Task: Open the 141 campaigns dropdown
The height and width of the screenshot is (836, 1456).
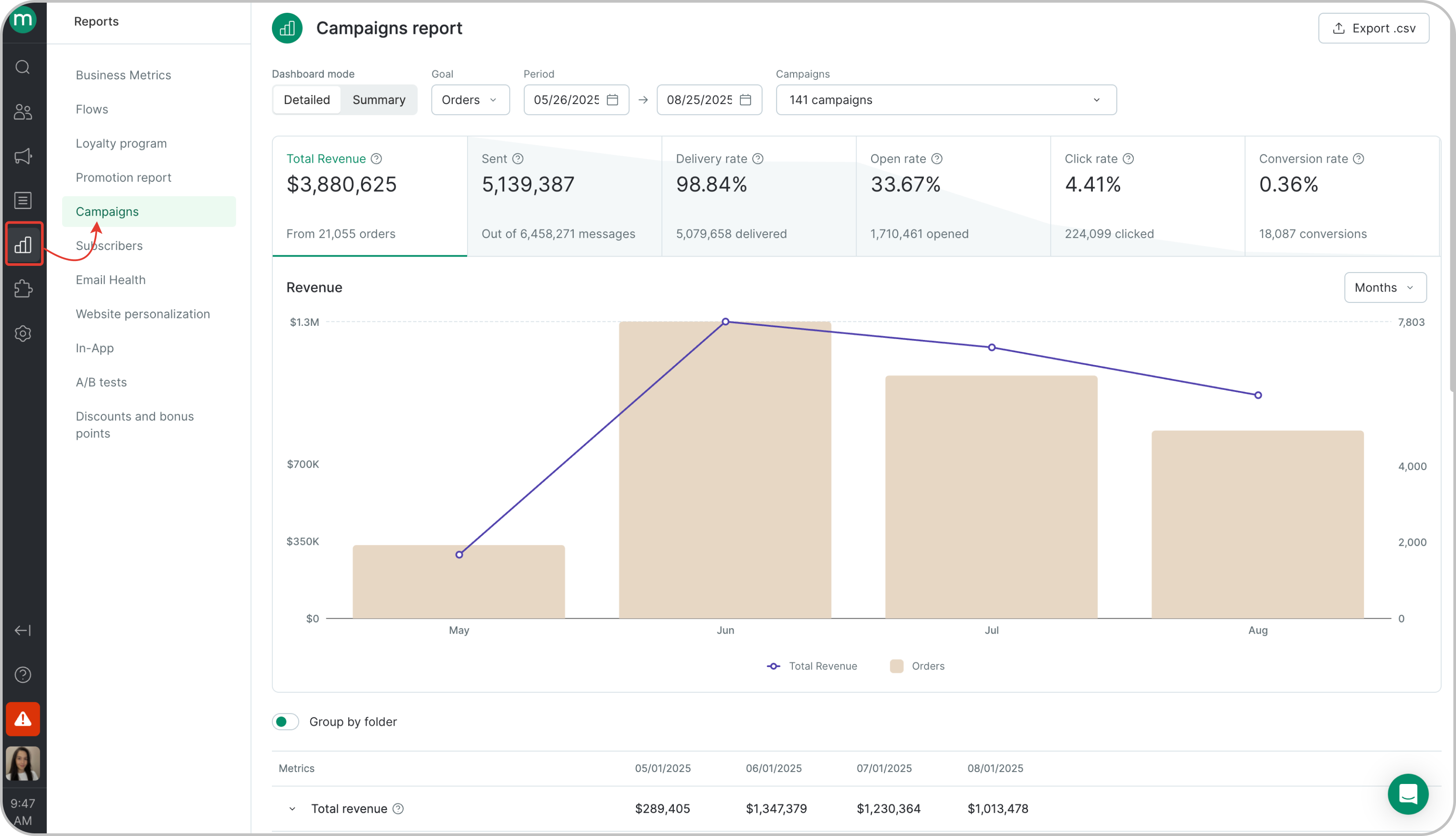Action: tap(946, 100)
